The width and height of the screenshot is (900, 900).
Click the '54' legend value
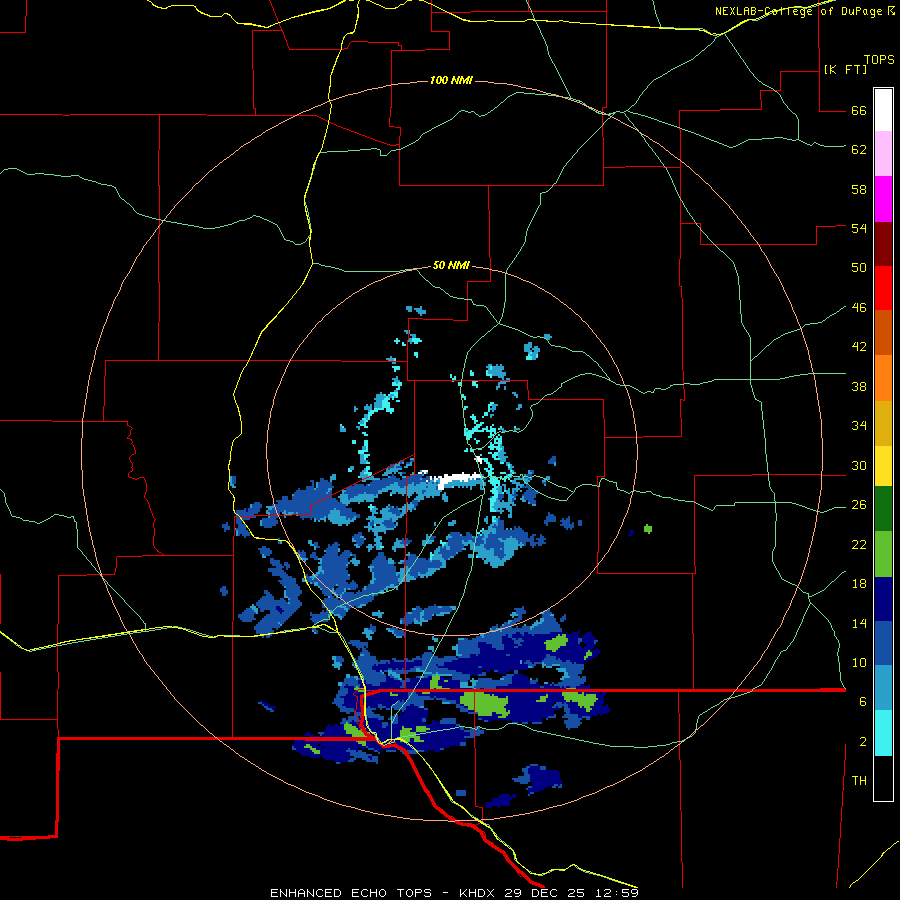pos(859,228)
